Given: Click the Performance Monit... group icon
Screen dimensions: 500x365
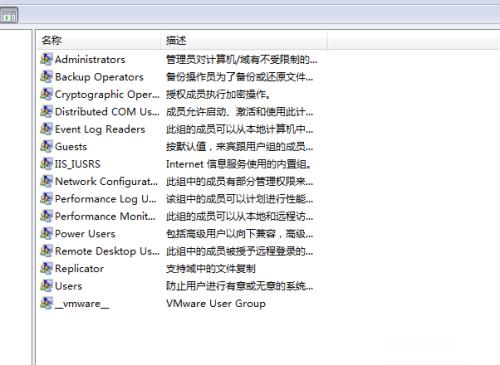Looking at the screenshot, I should click(x=46, y=216).
